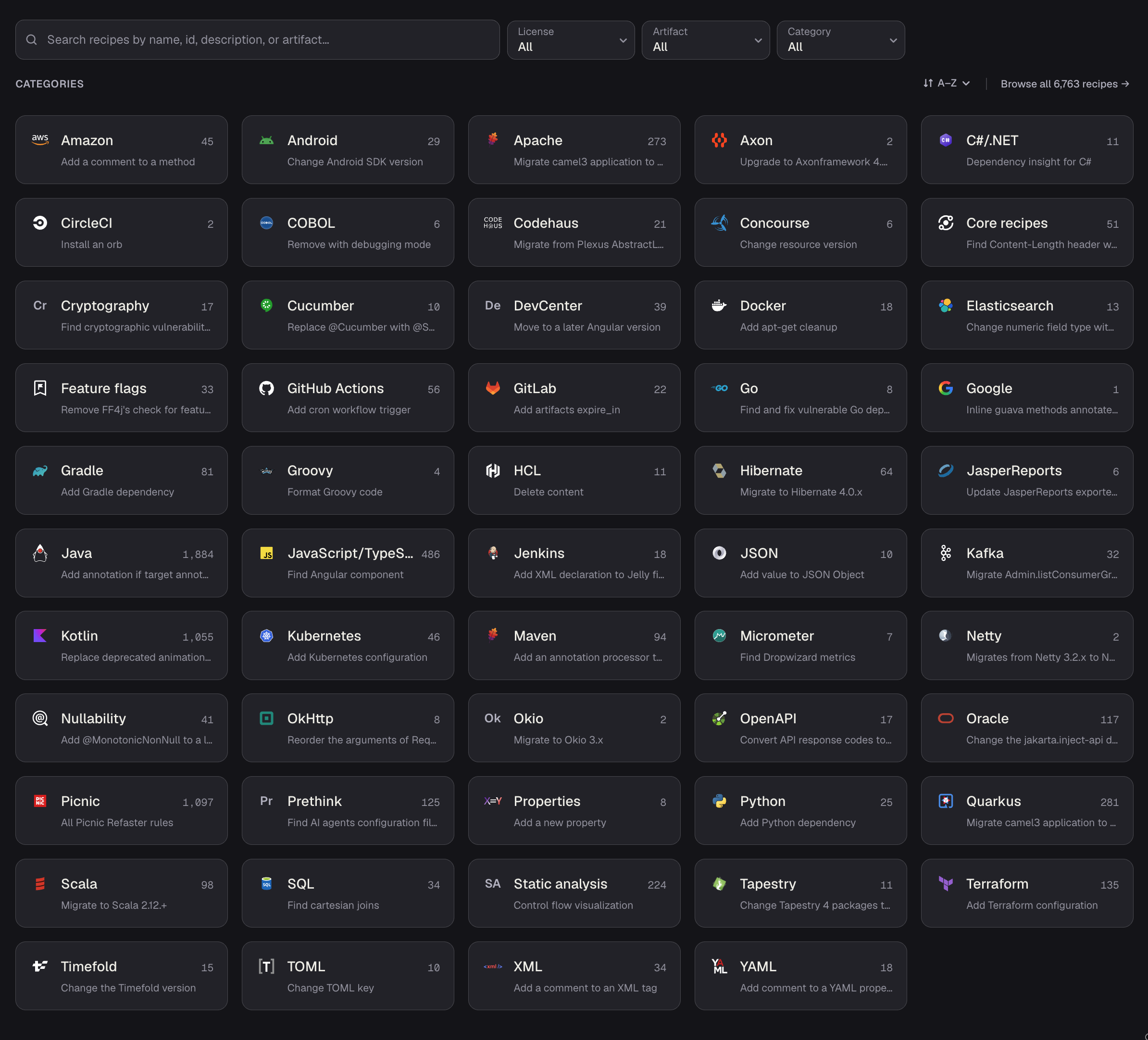Click the search magnifier icon

pos(31,40)
